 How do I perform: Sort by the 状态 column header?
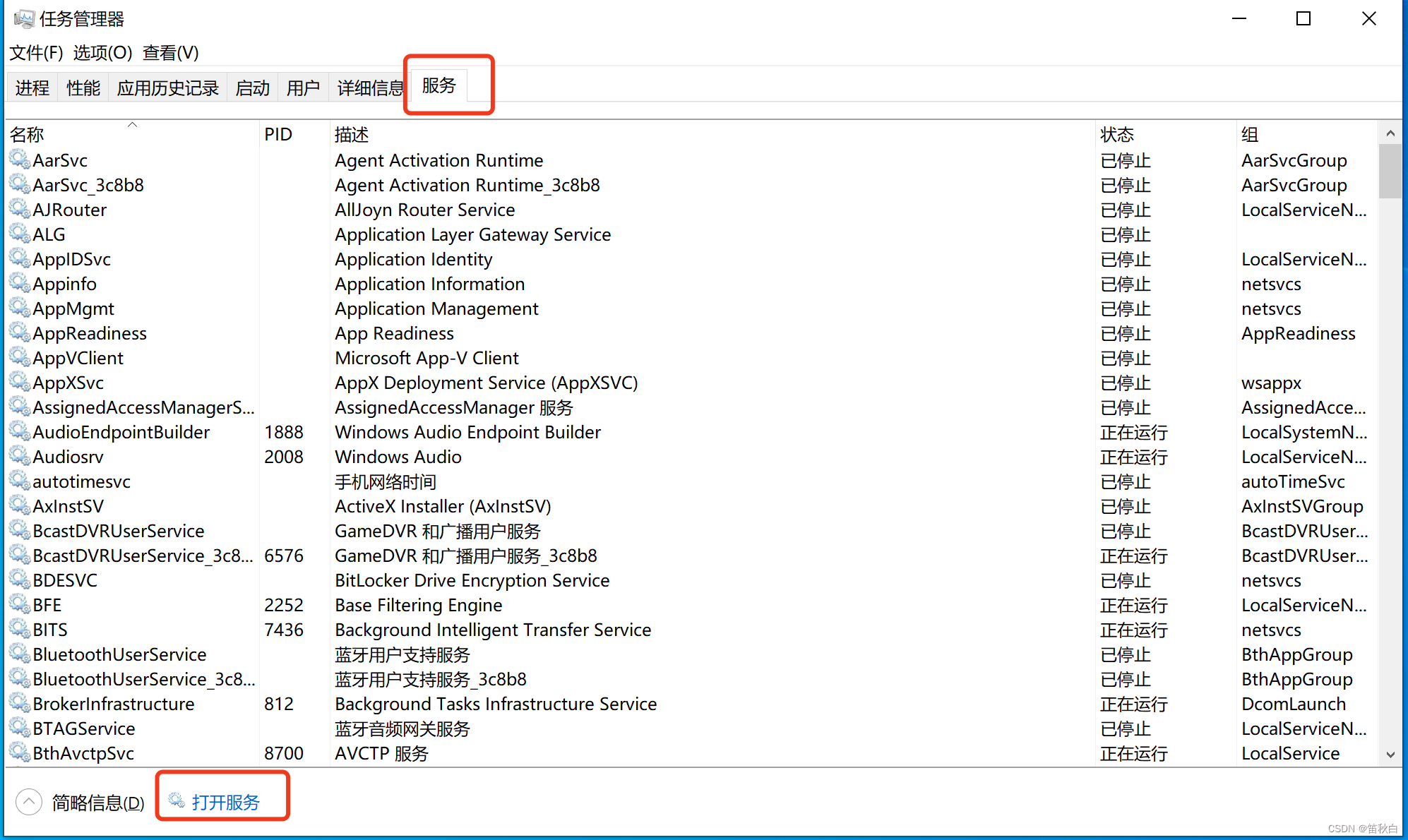point(1166,134)
